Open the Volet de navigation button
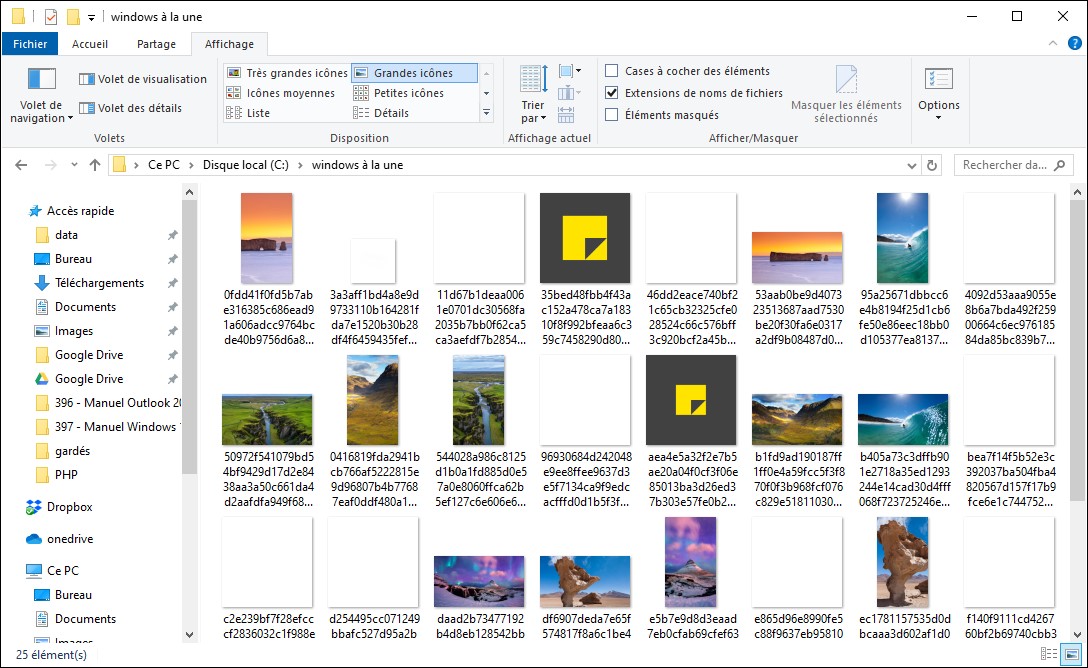 (x=41, y=91)
